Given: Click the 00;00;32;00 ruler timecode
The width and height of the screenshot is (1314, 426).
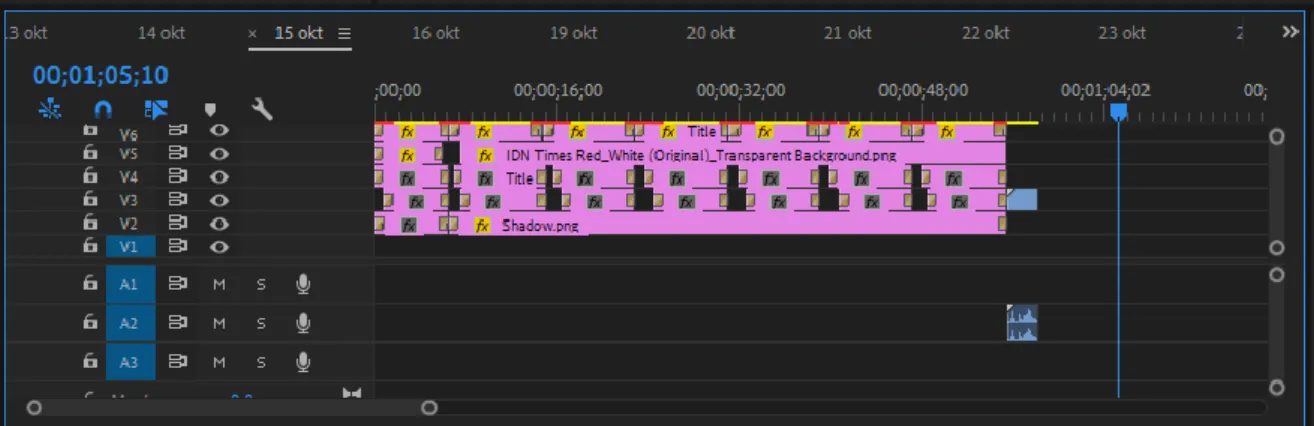Looking at the screenshot, I should (741, 91).
